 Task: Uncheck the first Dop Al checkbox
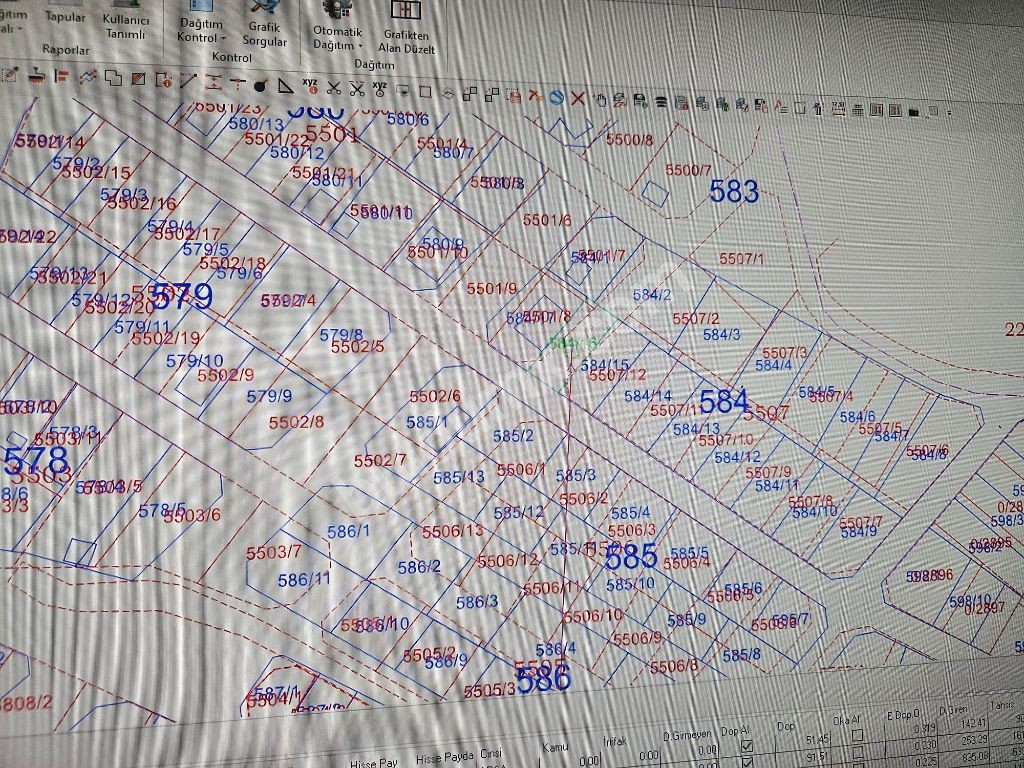747,746
